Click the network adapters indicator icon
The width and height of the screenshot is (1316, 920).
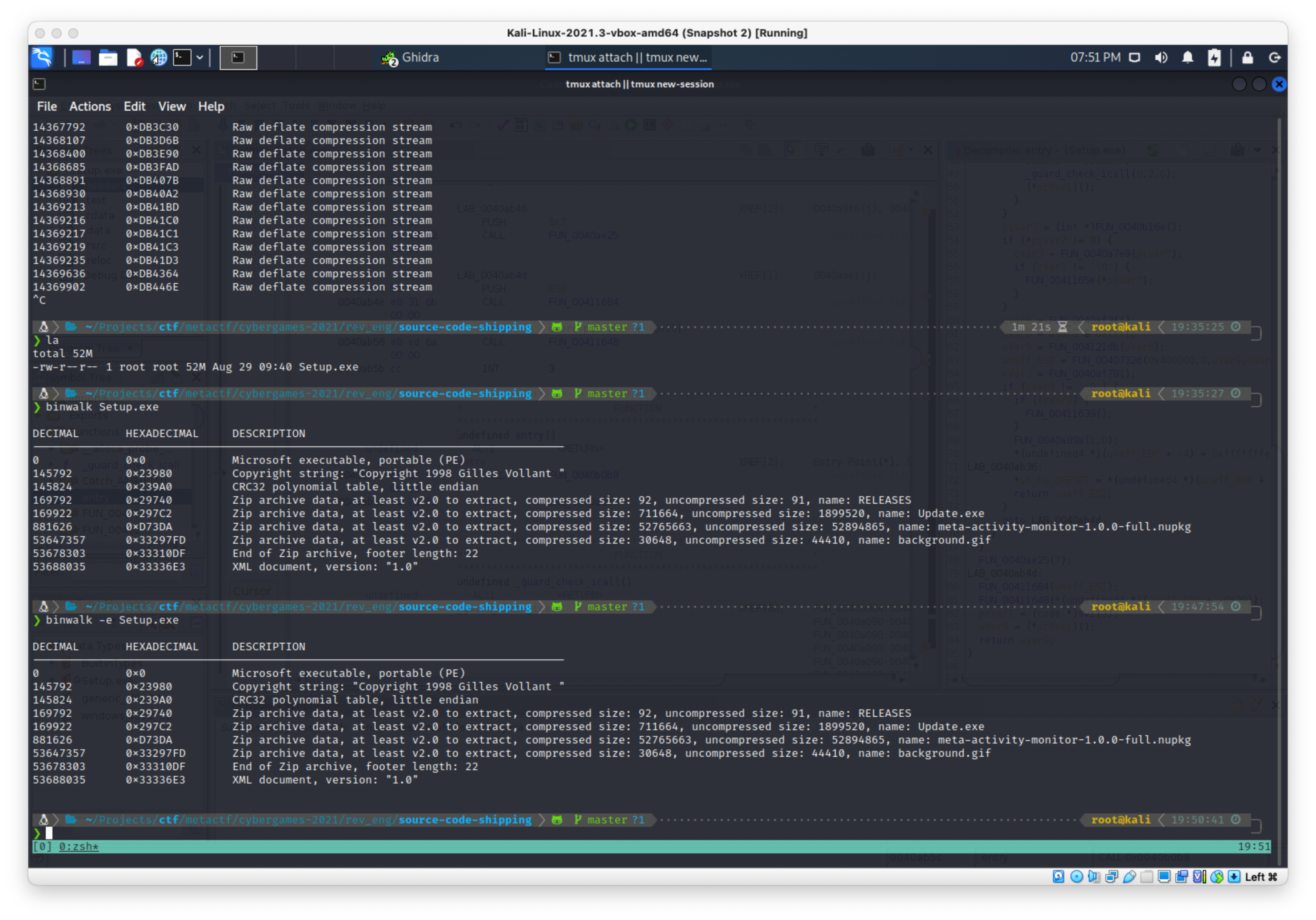pos(1112,876)
